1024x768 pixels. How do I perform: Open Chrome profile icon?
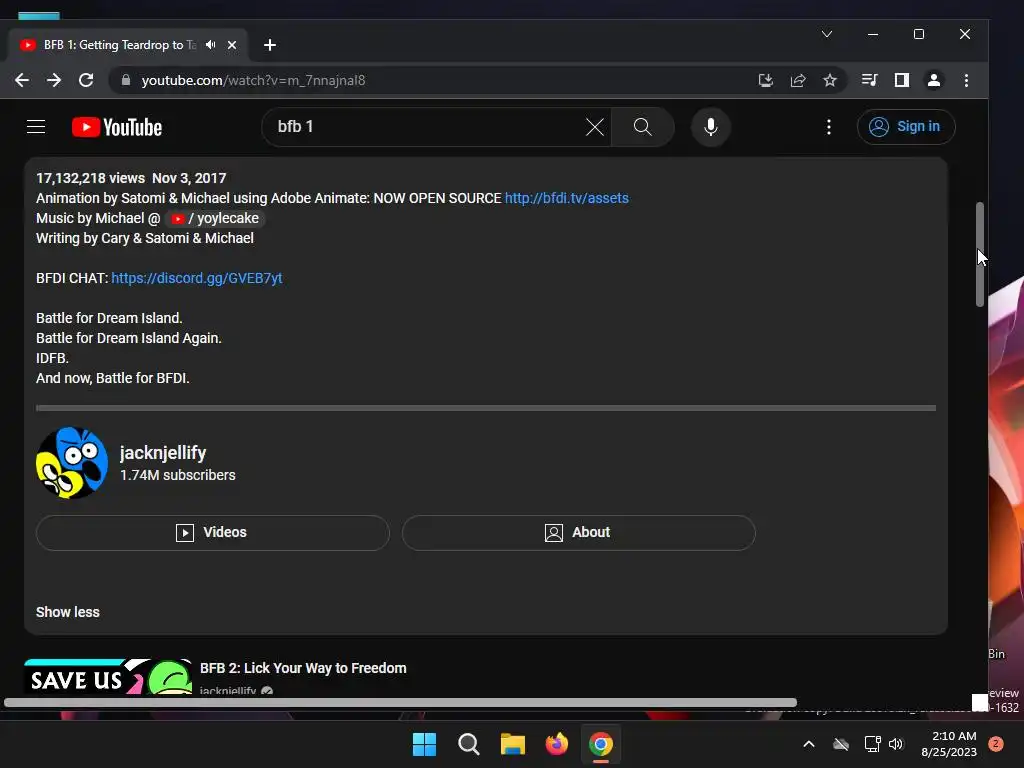tap(934, 80)
